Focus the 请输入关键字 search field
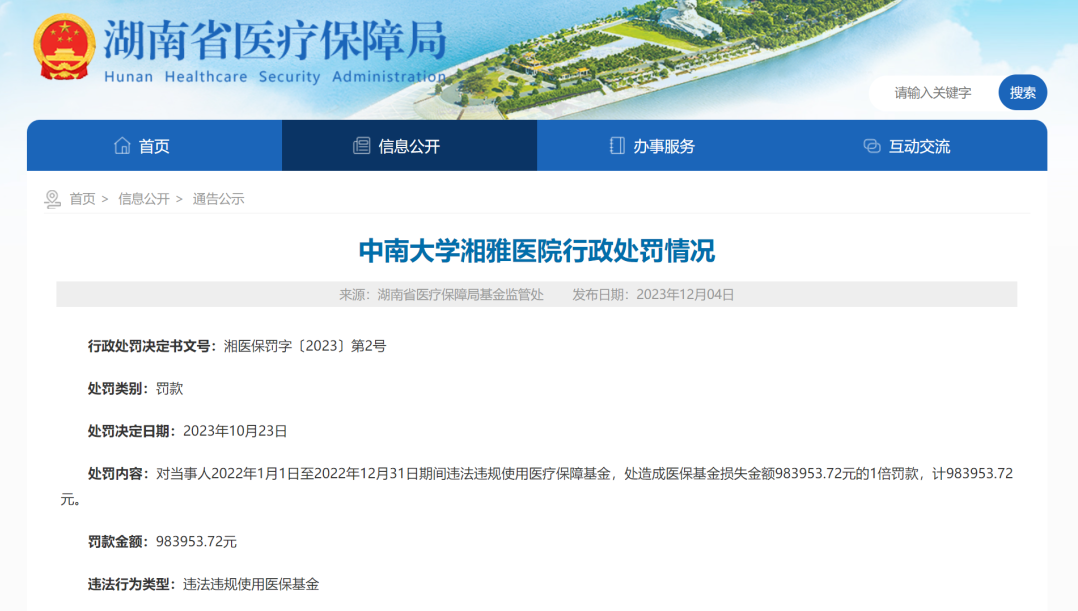The width and height of the screenshot is (1078, 611). click(x=932, y=93)
